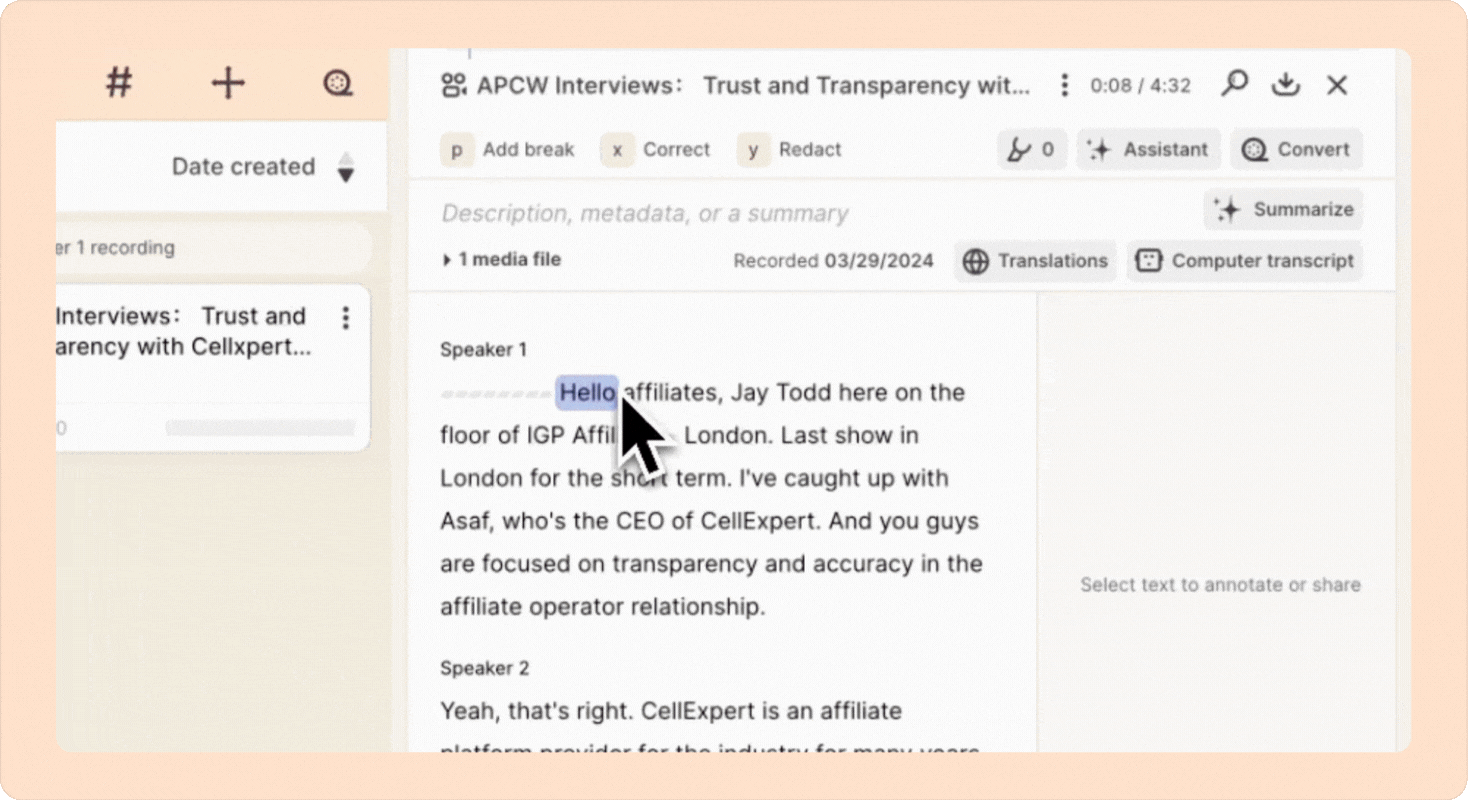This screenshot has width=1468, height=801.
Task: Click the p shortcut key badge
Action: click(x=456, y=150)
